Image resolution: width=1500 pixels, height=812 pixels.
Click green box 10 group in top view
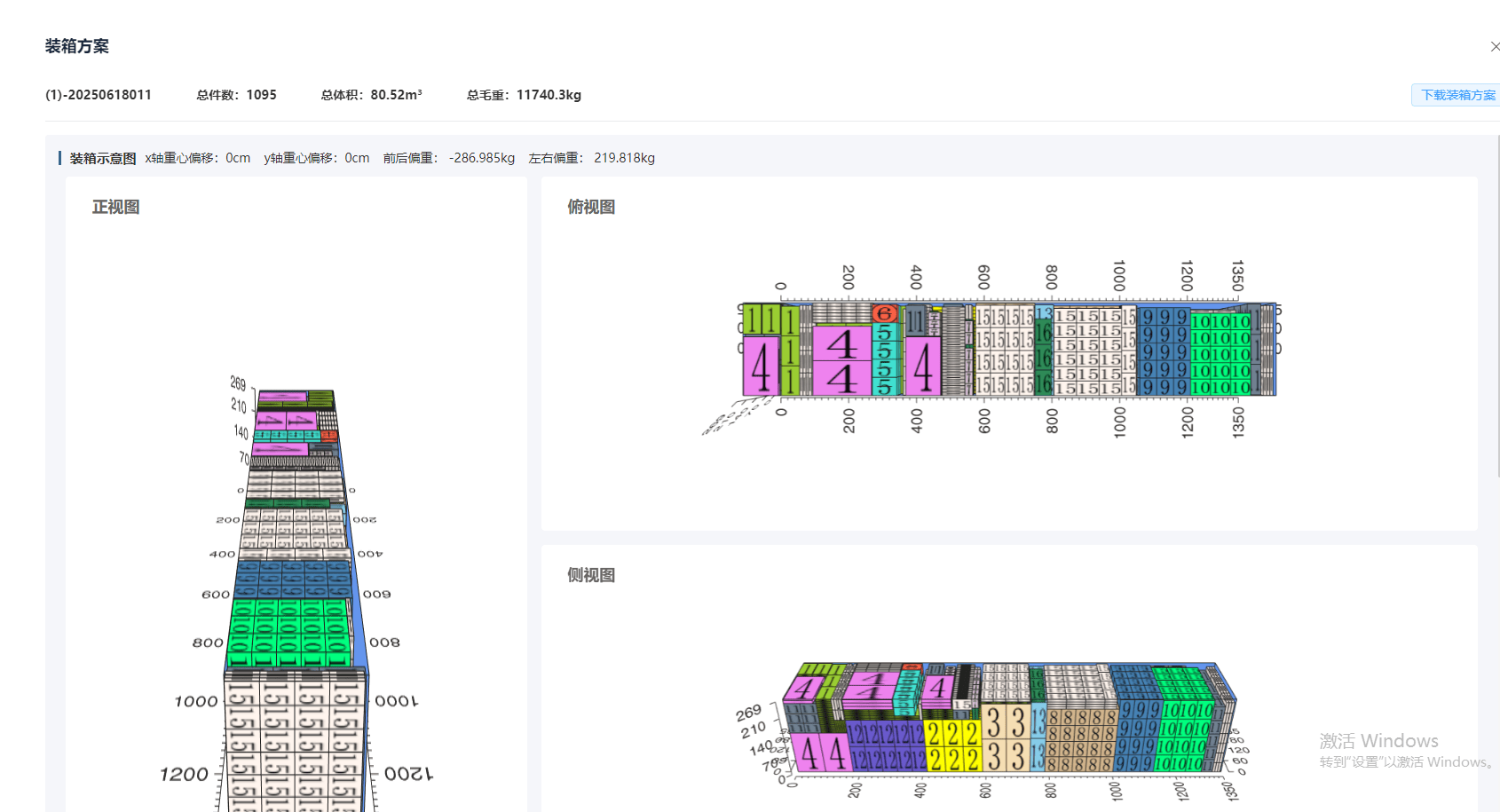(1220, 353)
